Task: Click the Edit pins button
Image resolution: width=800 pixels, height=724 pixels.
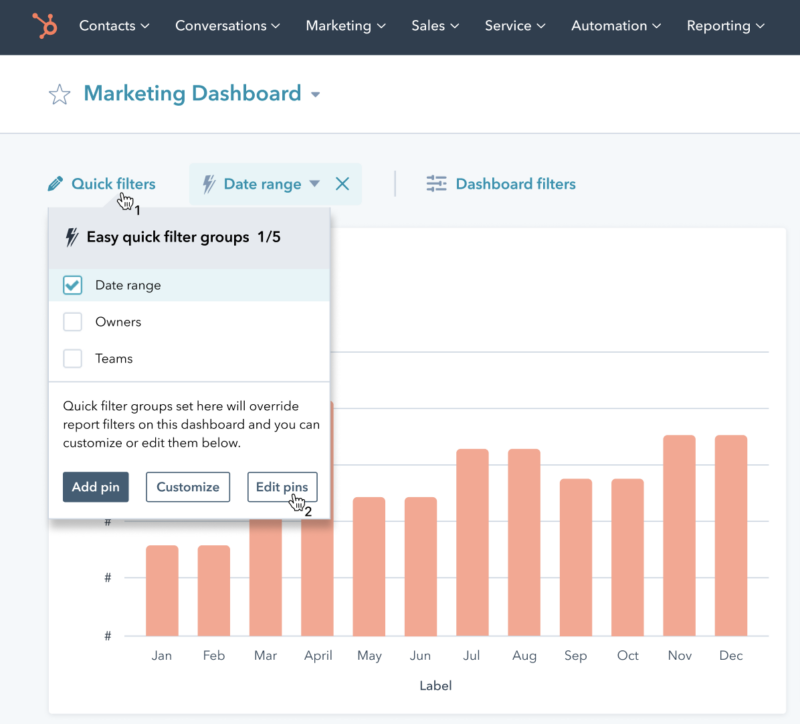Action: click(x=282, y=487)
